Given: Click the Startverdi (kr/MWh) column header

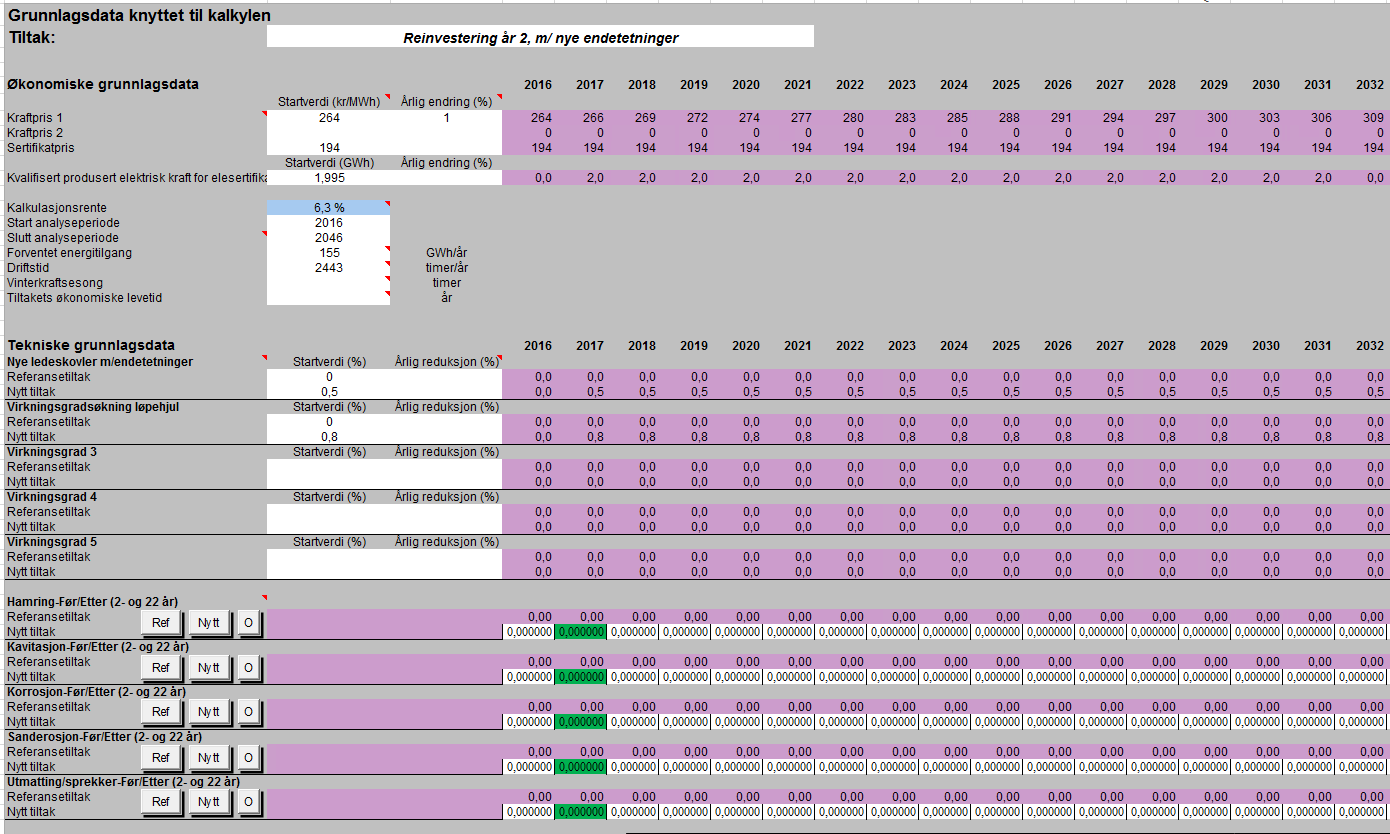Looking at the screenshot, I should [329, 102].
